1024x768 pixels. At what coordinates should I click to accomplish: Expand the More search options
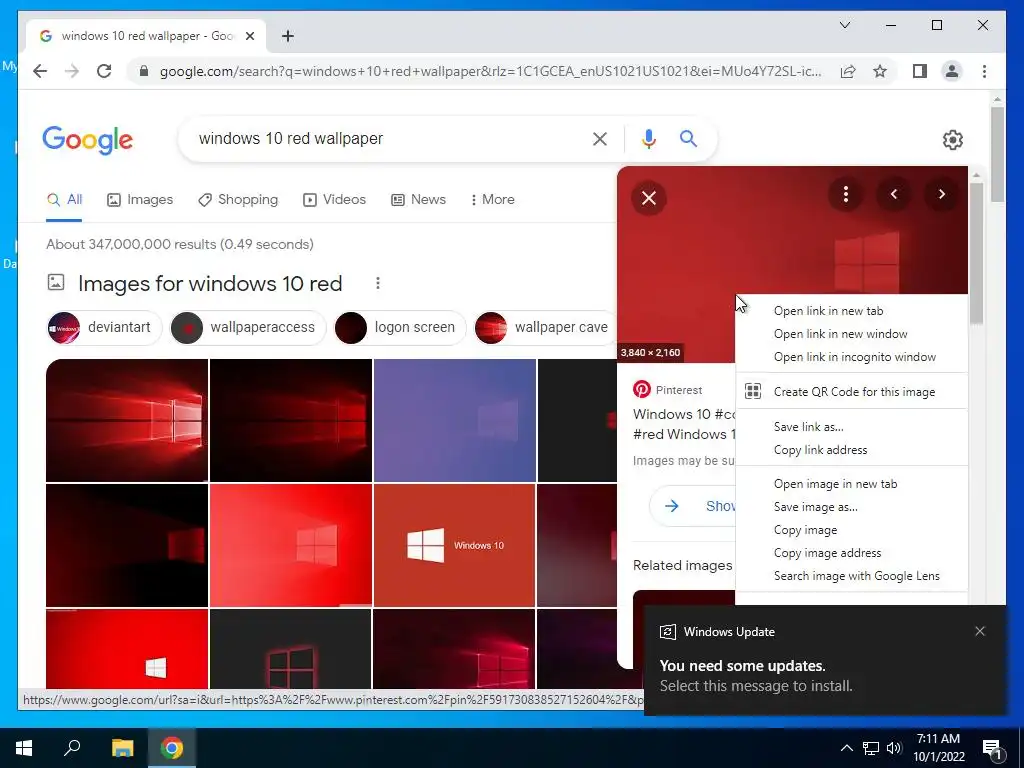coord(492,200)
